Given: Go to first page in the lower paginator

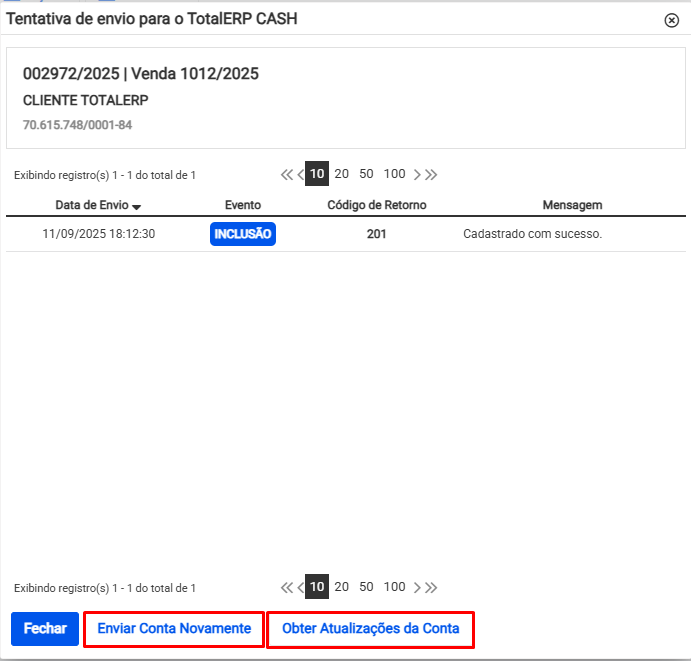Looking at the screenshot, I should click(x=287, y=588).
